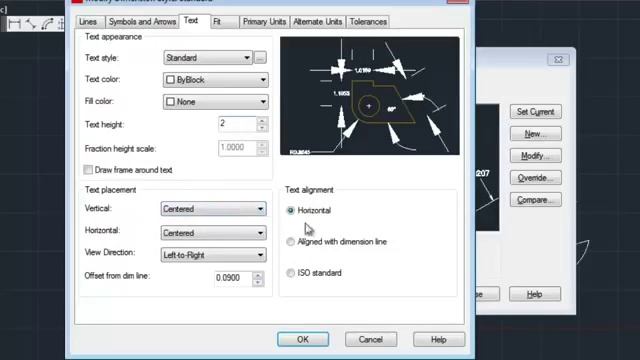Decrease Offset from dim line value

click(x=258, y=282)
